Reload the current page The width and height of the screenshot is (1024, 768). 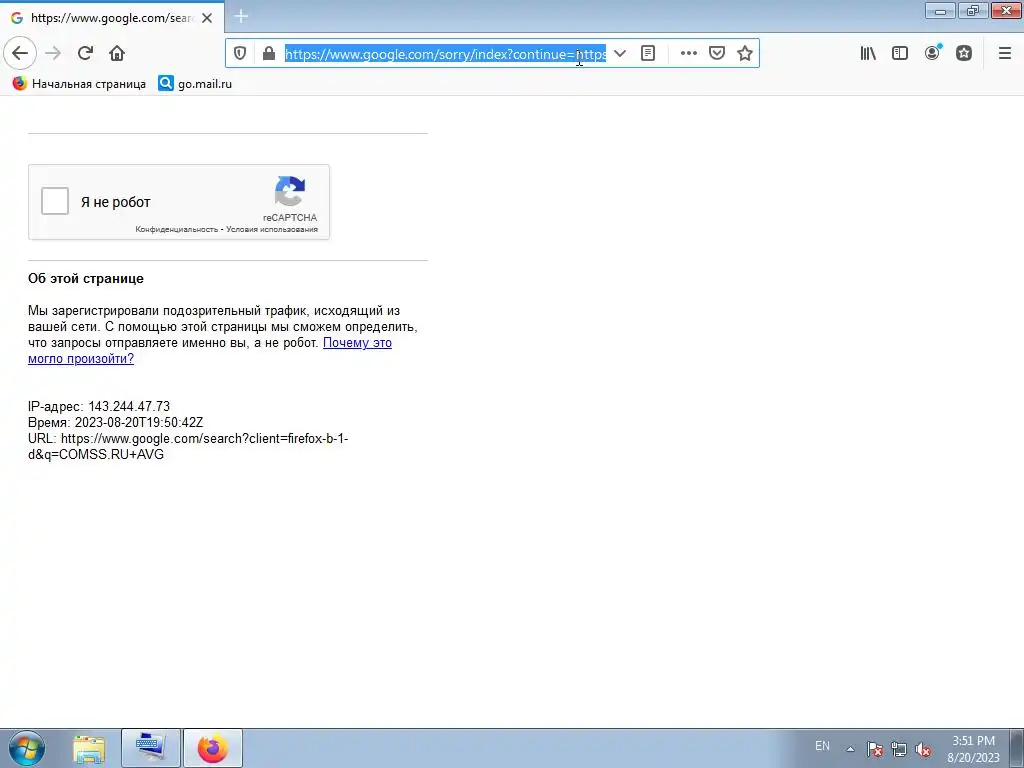[85, 53]
